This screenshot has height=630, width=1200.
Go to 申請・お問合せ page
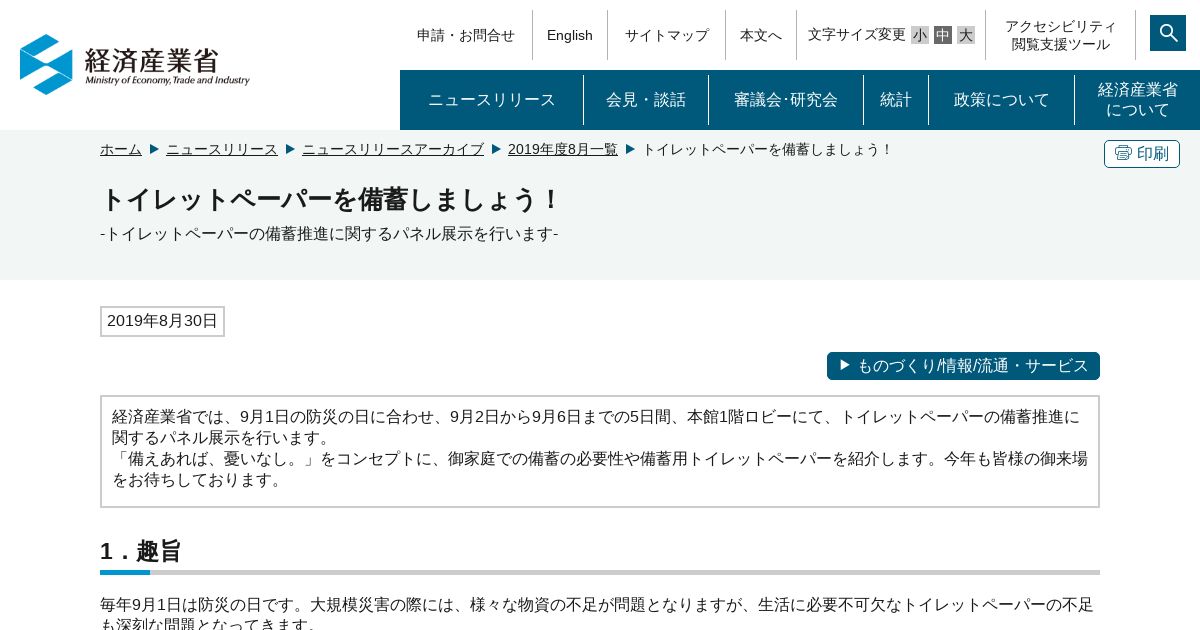click(466, 35)
